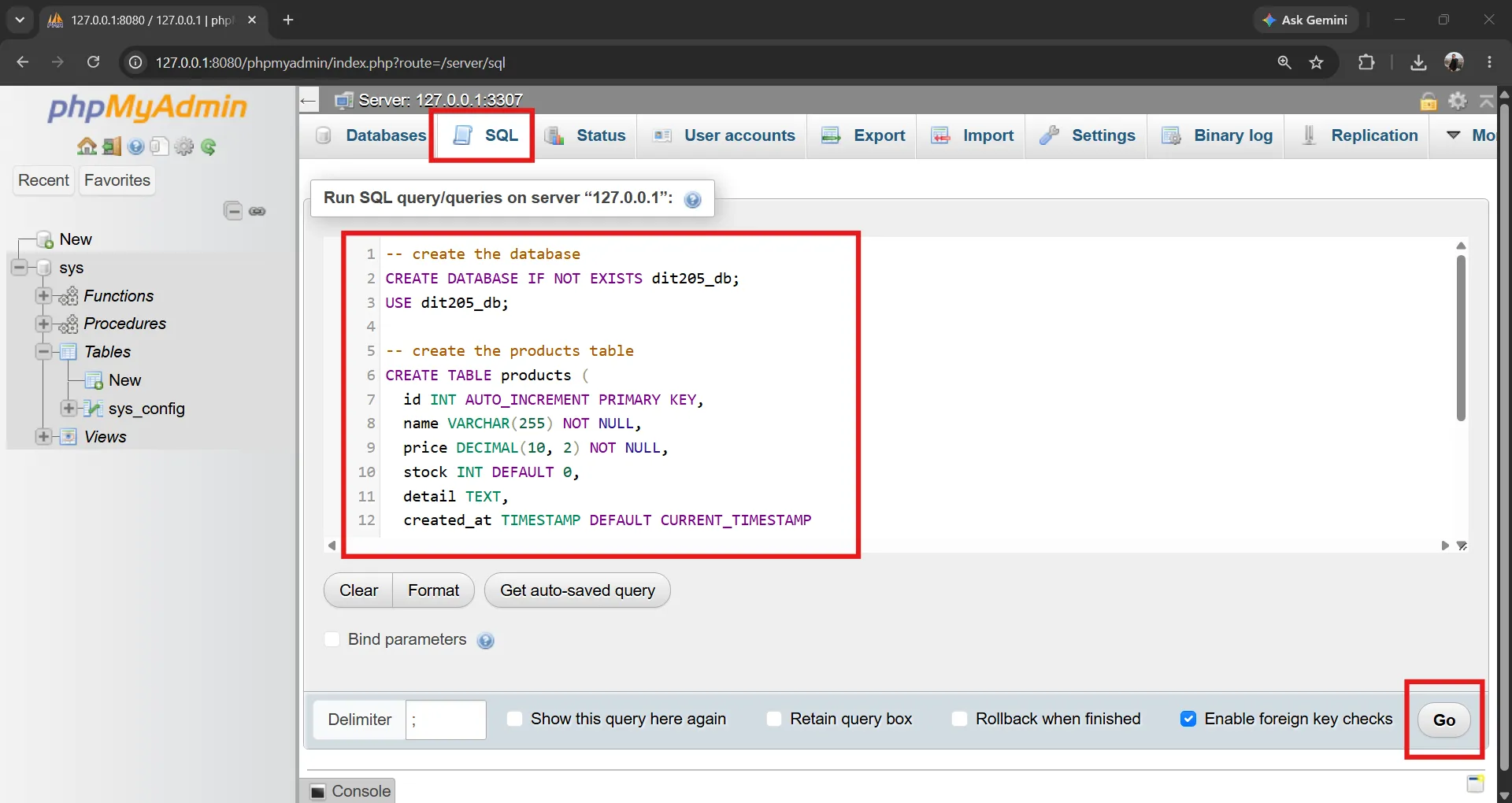Open the Databases tab
The image size is (1512, 803).
(x=370, y=135)
